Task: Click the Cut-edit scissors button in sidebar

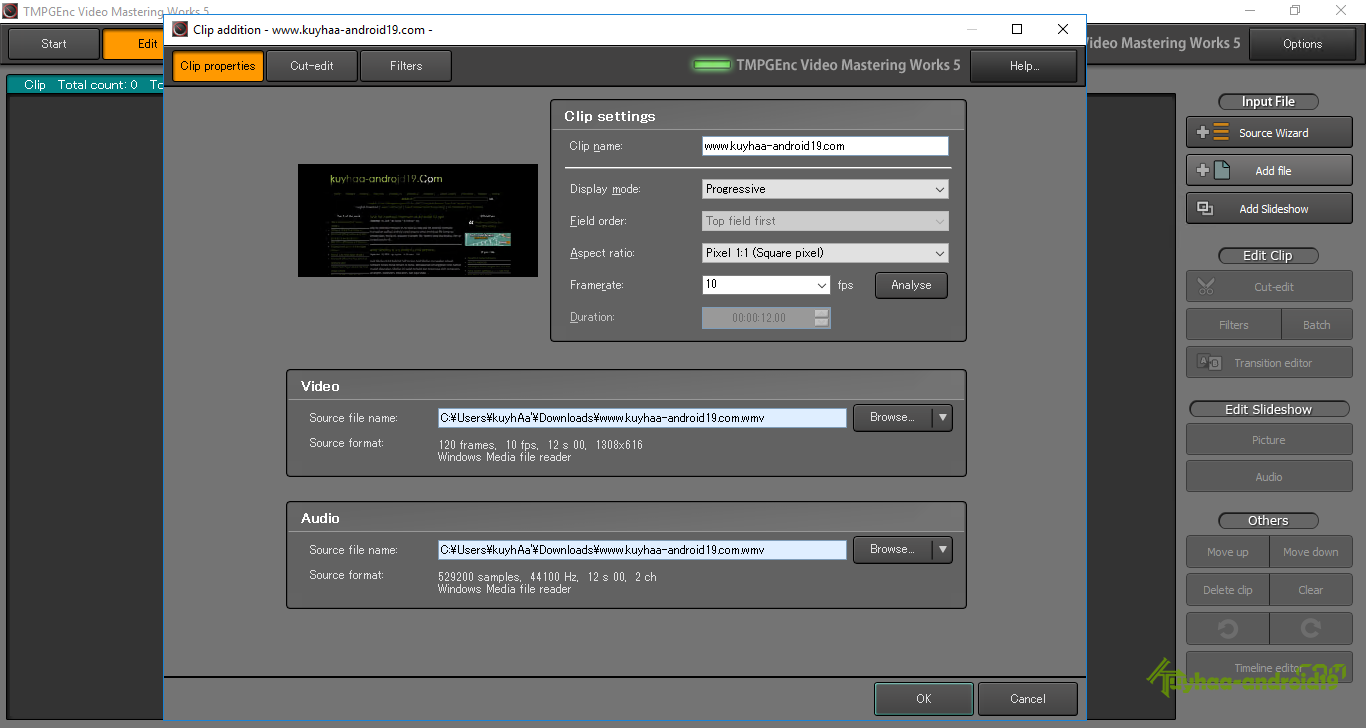Action: coord(1269,287)
